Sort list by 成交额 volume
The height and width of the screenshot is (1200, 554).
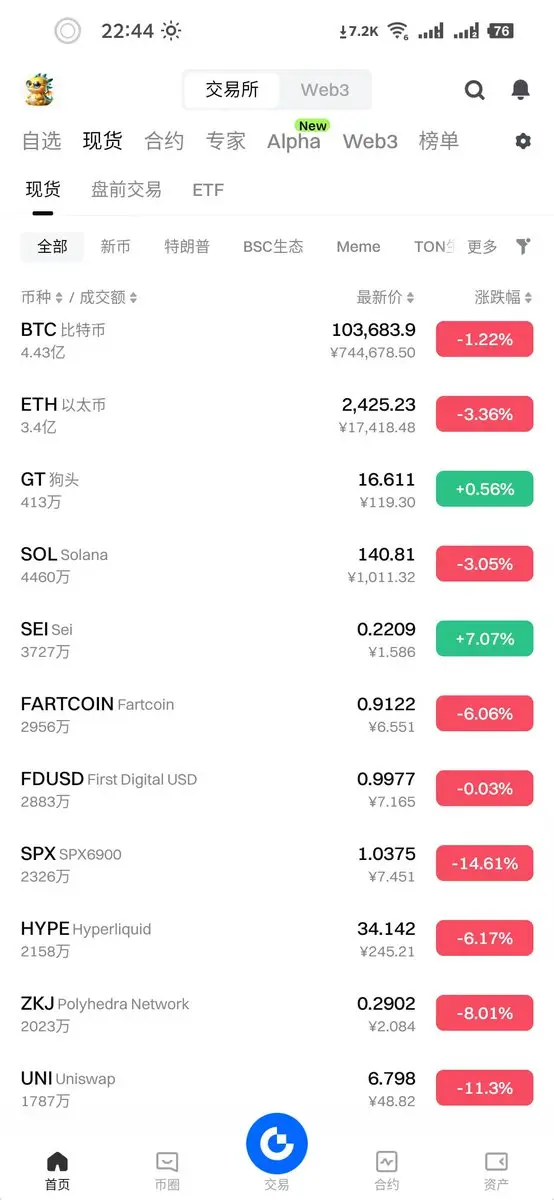click(108, 297)
